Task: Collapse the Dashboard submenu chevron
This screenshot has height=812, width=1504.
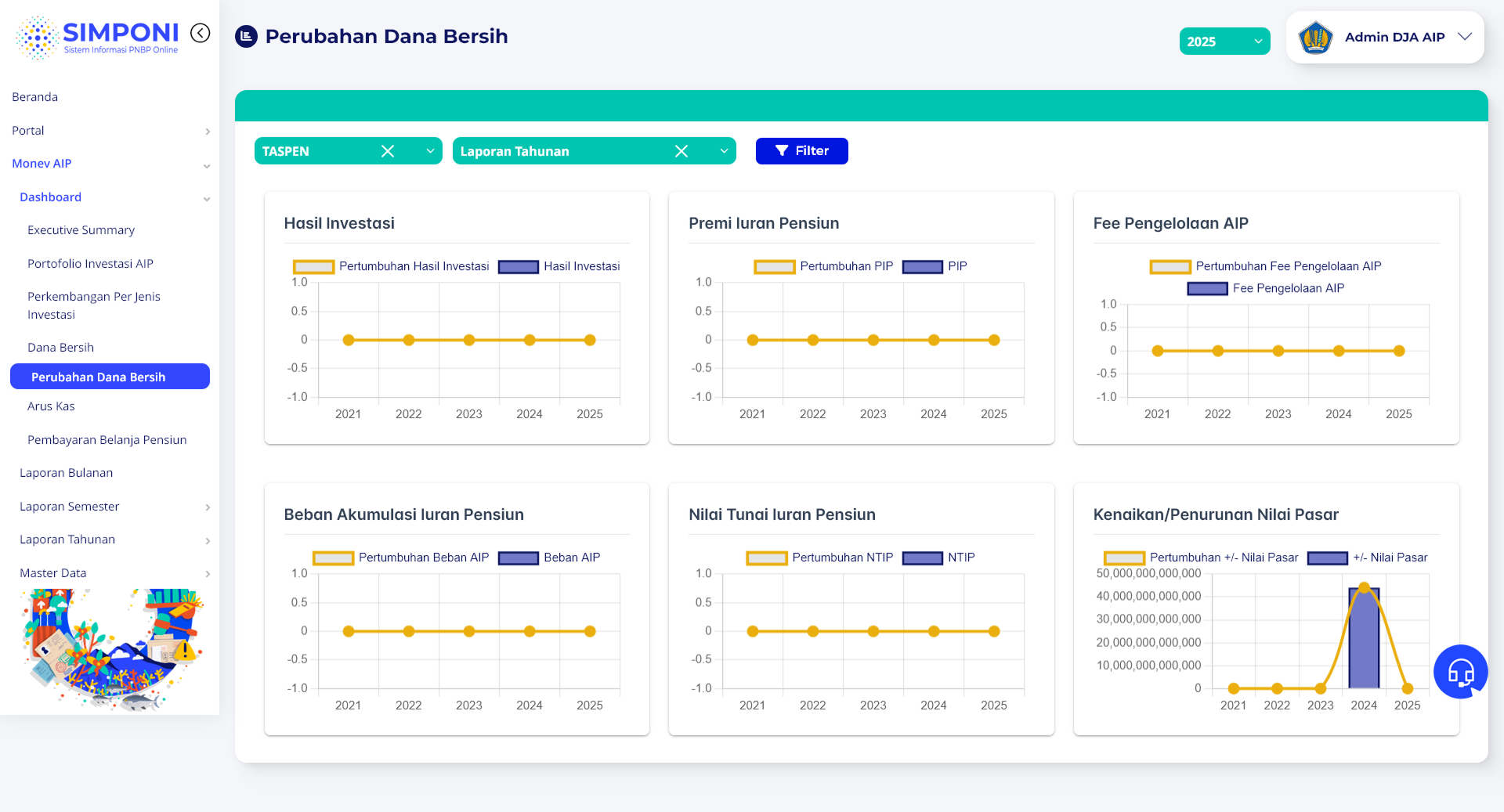Action: (207, 199)
